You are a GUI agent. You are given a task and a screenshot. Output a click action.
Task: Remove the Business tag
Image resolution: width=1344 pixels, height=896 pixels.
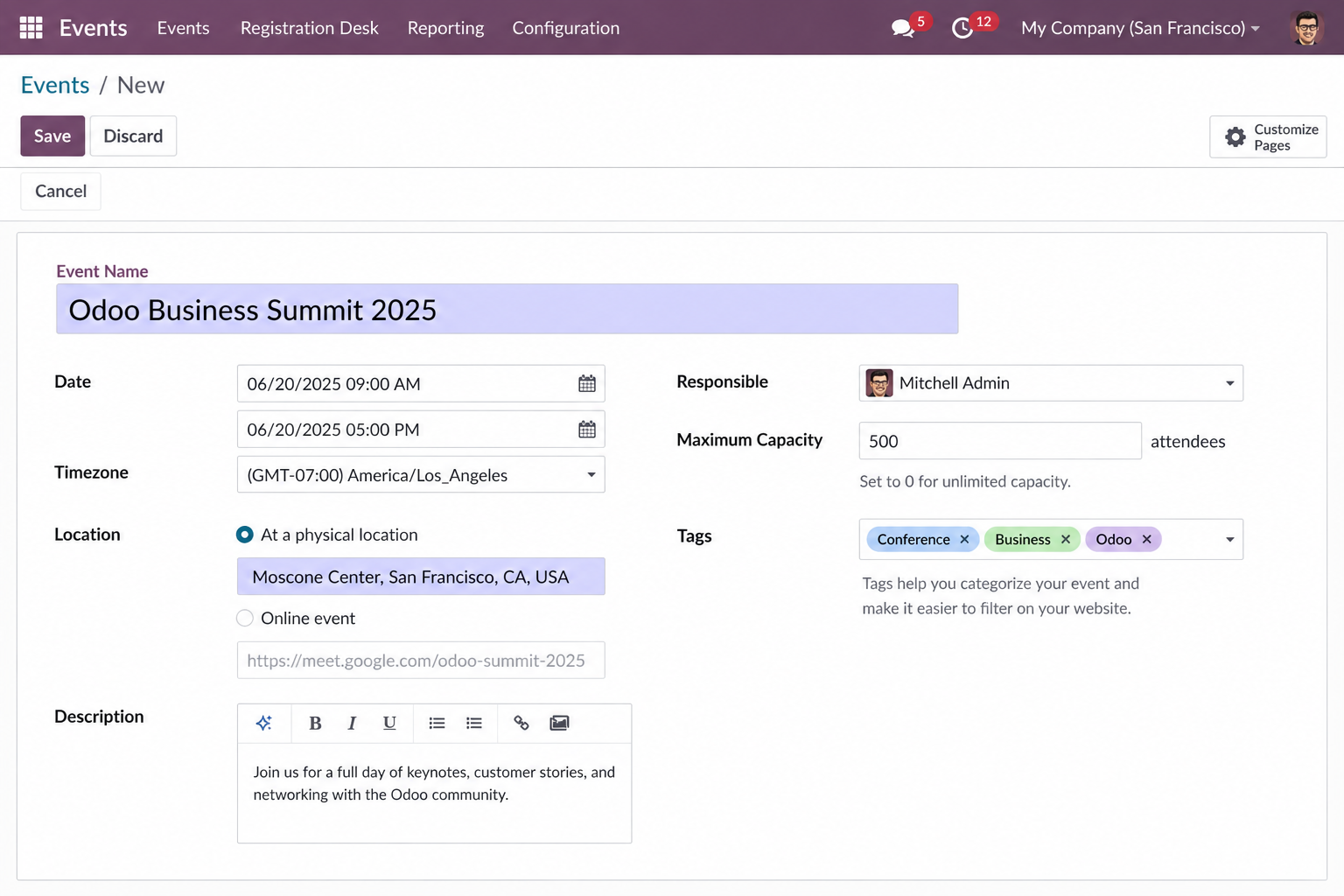pos(1066,539)
